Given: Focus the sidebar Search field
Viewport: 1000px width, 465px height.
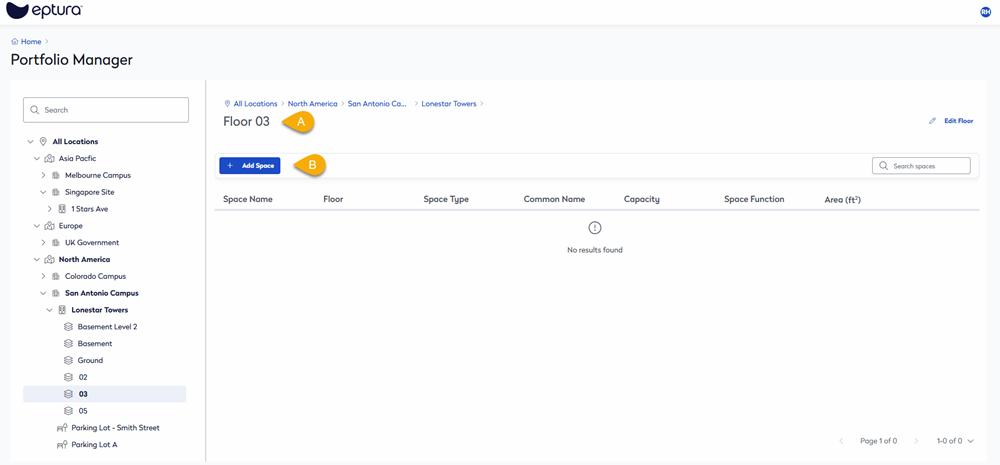Looking at the screenshot, I should coord(106,110).
